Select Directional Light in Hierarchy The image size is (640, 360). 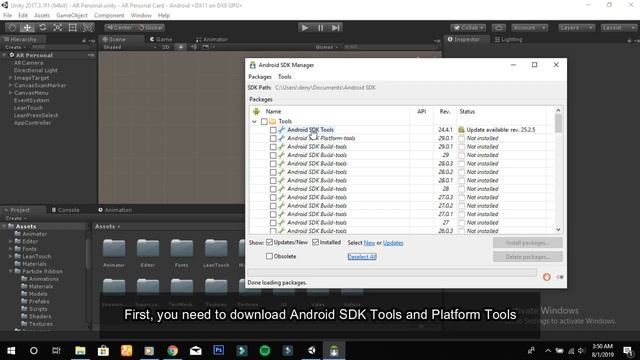point(36,70)
